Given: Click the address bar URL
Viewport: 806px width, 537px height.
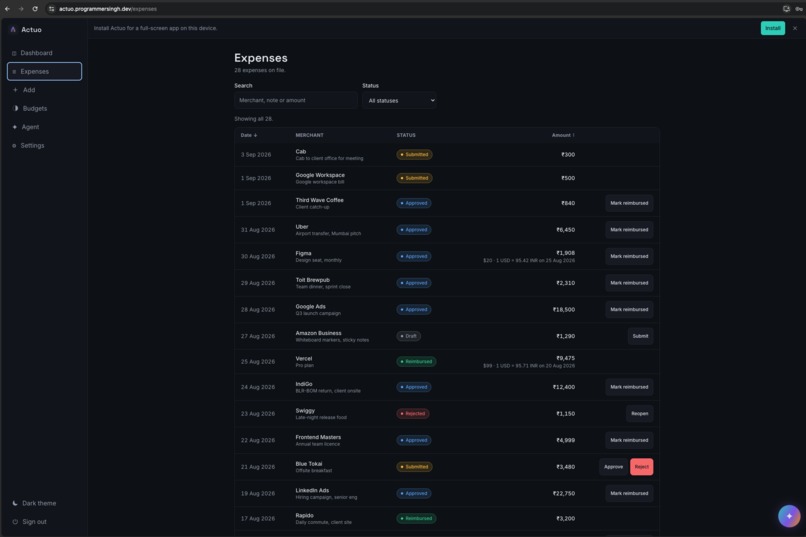Looking at the screenshot, I should point(108,9).
